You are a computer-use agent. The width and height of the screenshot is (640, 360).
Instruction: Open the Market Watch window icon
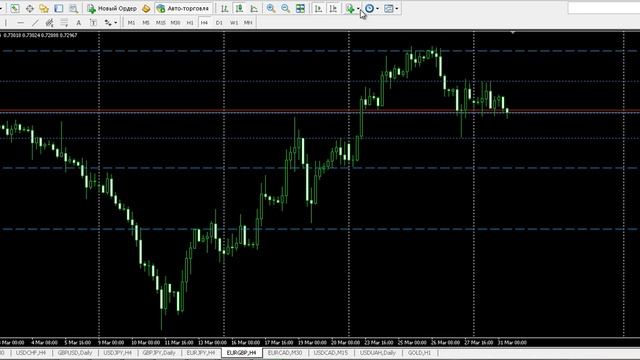point(15,8)
